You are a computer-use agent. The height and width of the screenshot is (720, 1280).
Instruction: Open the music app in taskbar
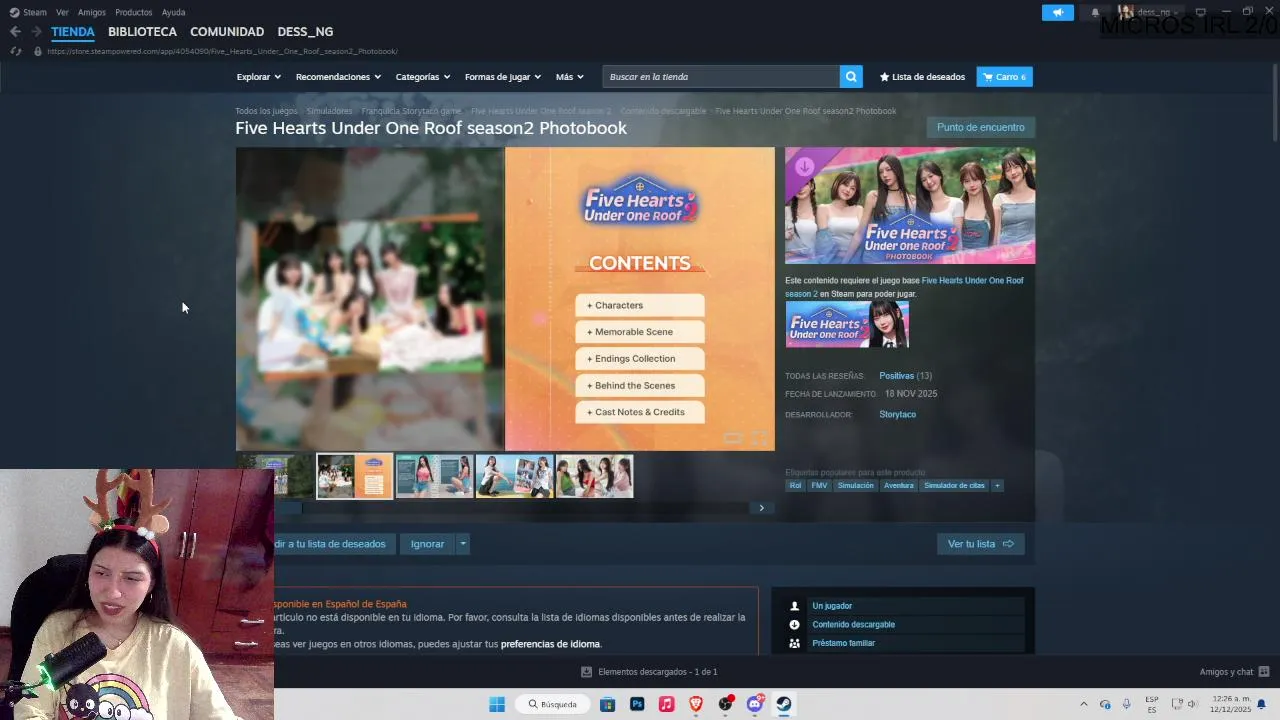point(666,704)
